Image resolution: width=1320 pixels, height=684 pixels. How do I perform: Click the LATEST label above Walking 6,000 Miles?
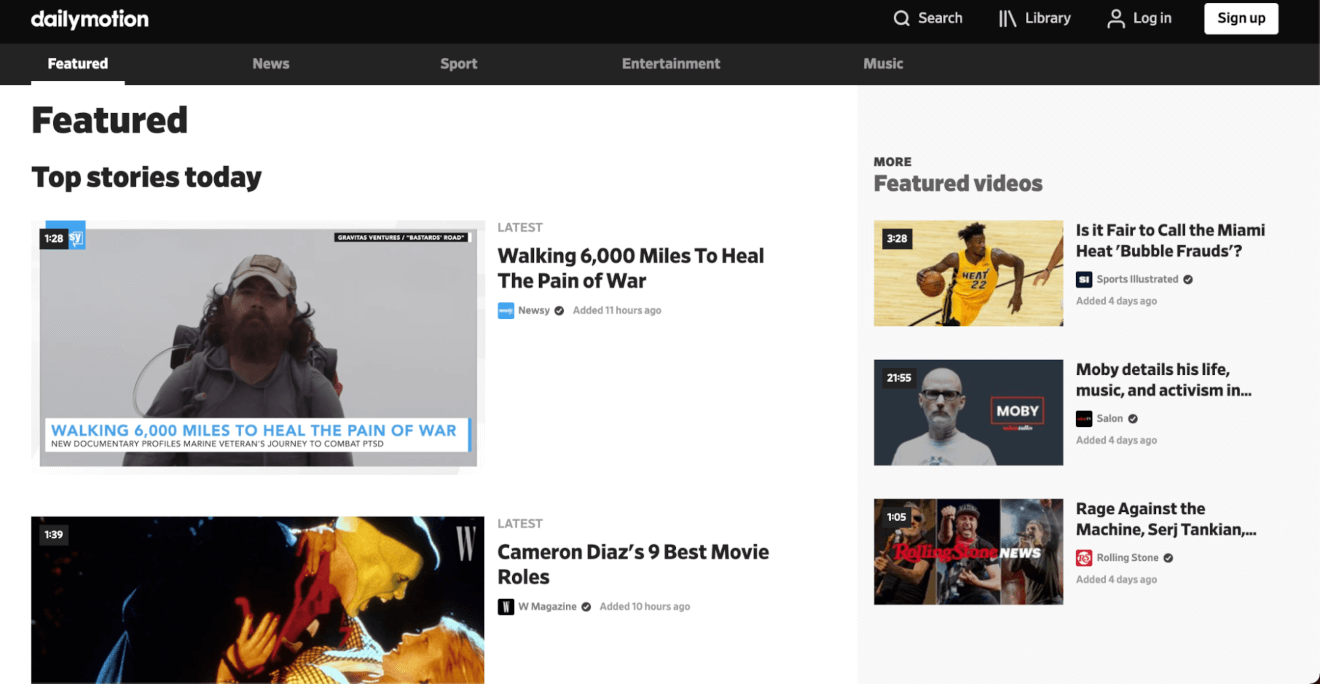pos(520,227)
